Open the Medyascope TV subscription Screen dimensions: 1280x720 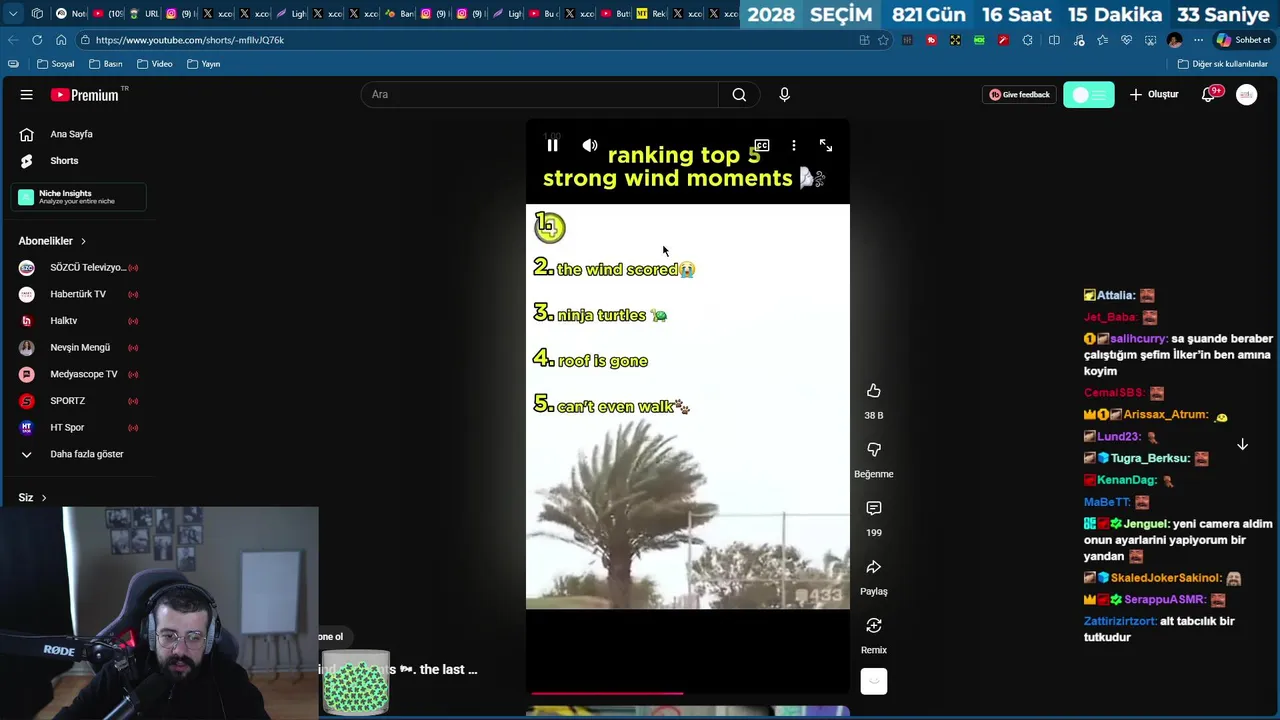[78, 374]
